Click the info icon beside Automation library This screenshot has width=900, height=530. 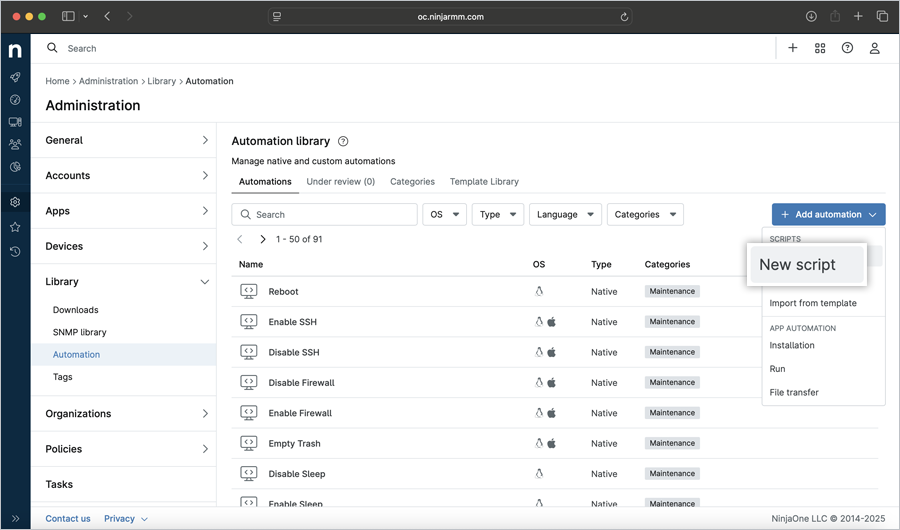343,142
